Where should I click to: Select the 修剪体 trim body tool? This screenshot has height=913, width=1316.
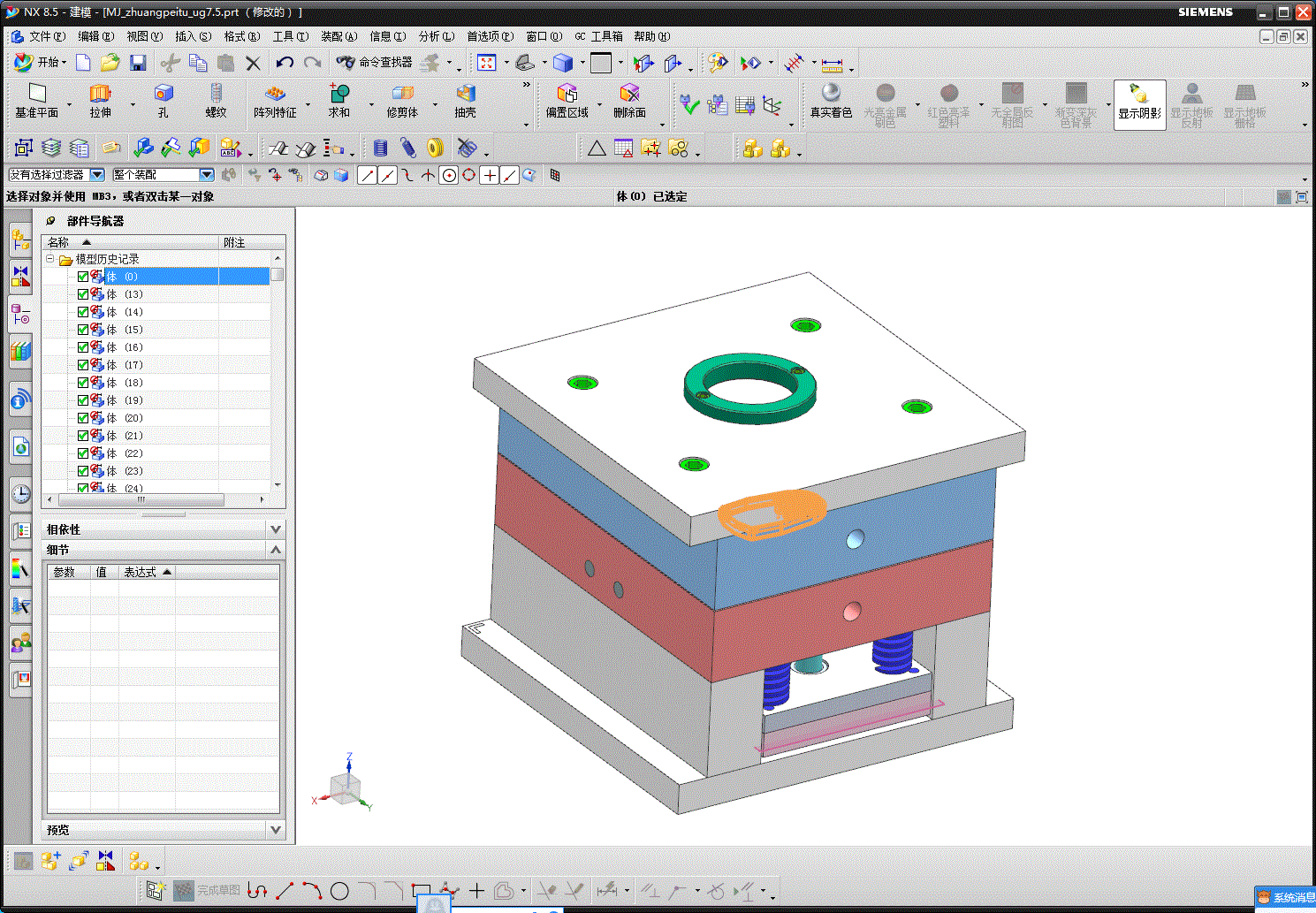pyautogui.click(x=402, y=101)
